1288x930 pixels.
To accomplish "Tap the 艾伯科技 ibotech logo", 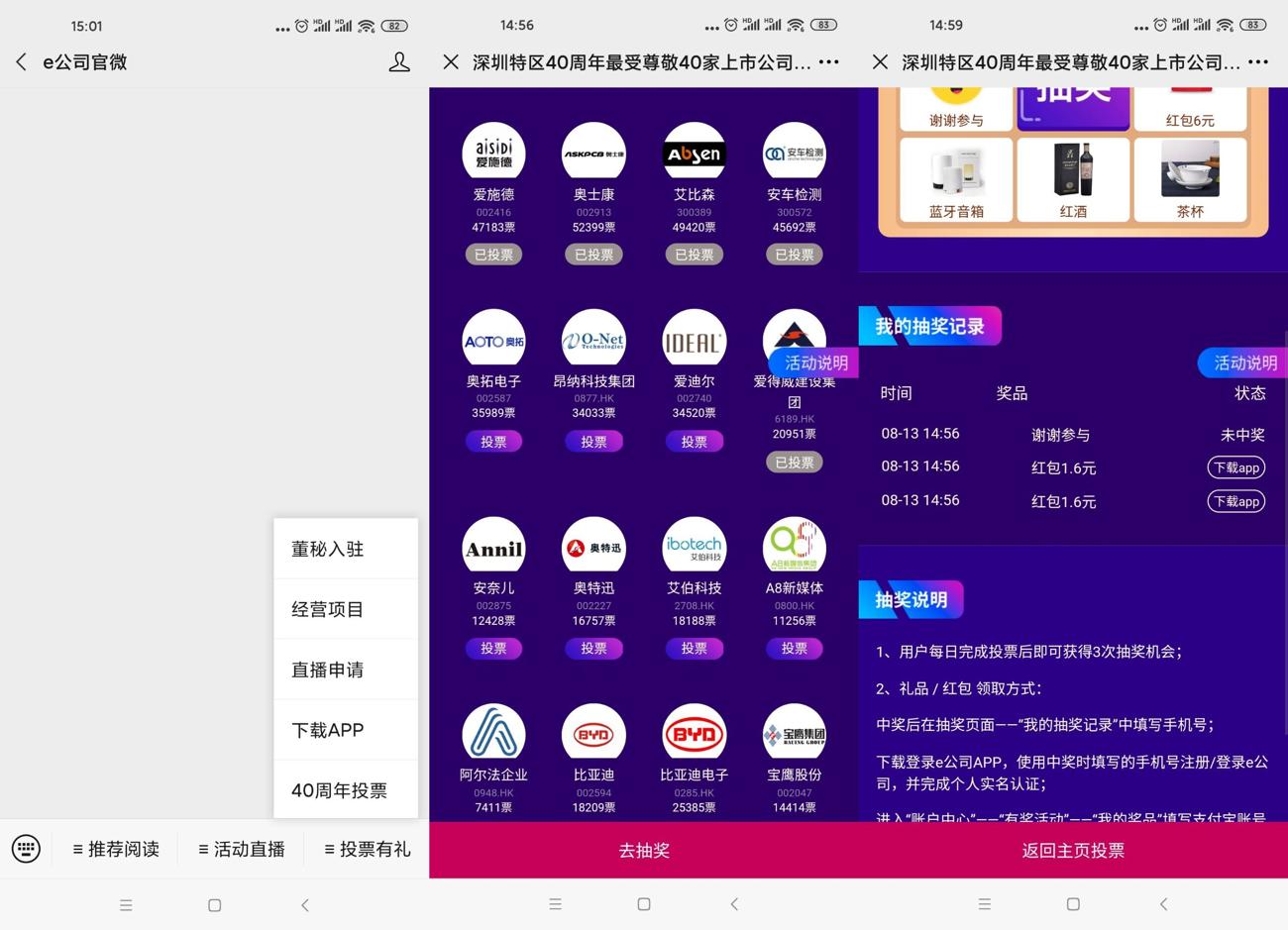I will click(695, 546).
